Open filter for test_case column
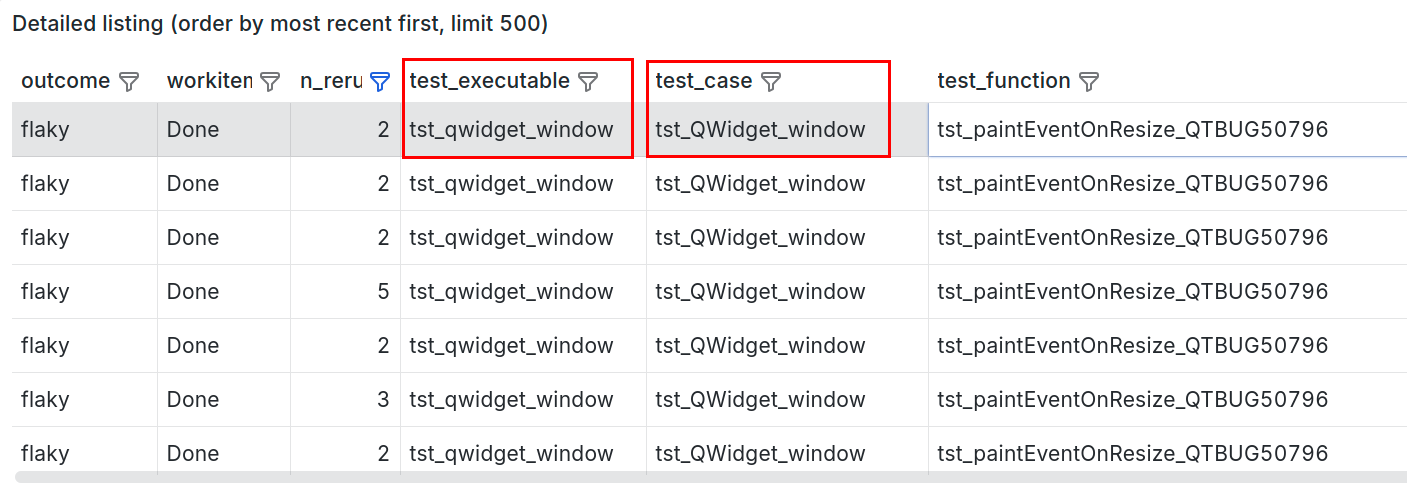The width and height of the screenshot is (1407, 492). 771,82
